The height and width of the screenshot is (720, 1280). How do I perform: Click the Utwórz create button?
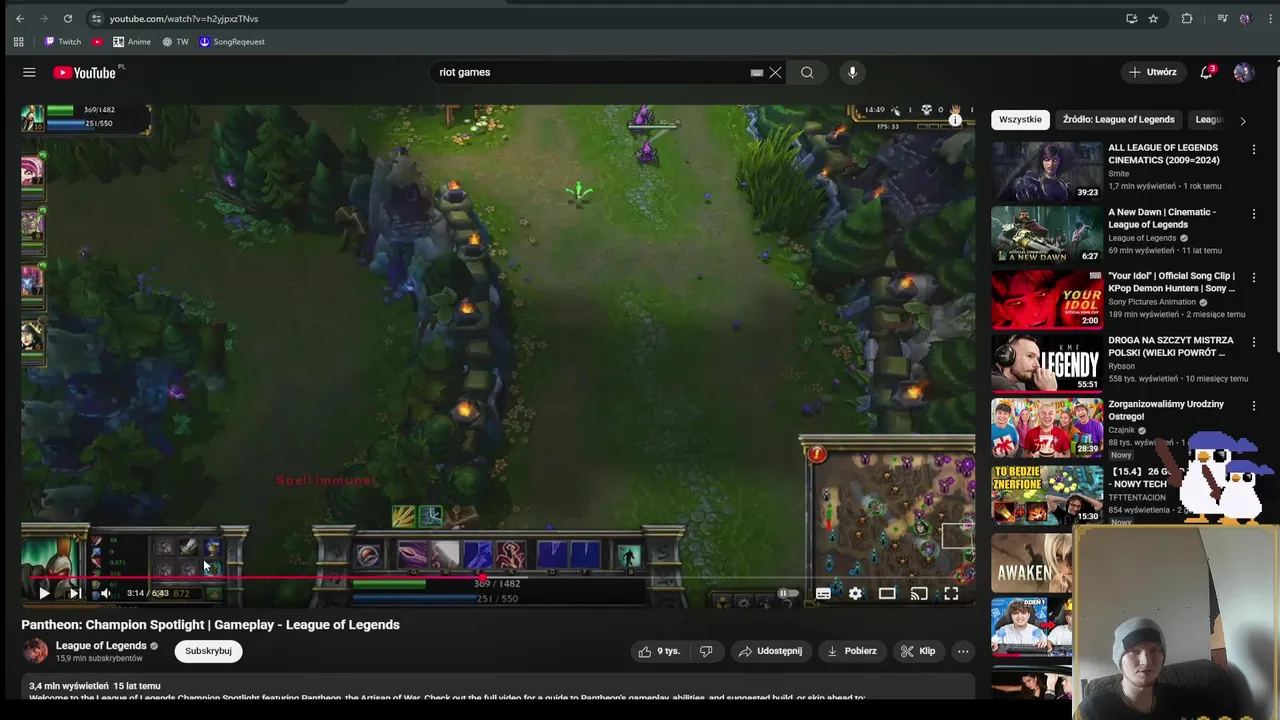tap(1152, 72)
